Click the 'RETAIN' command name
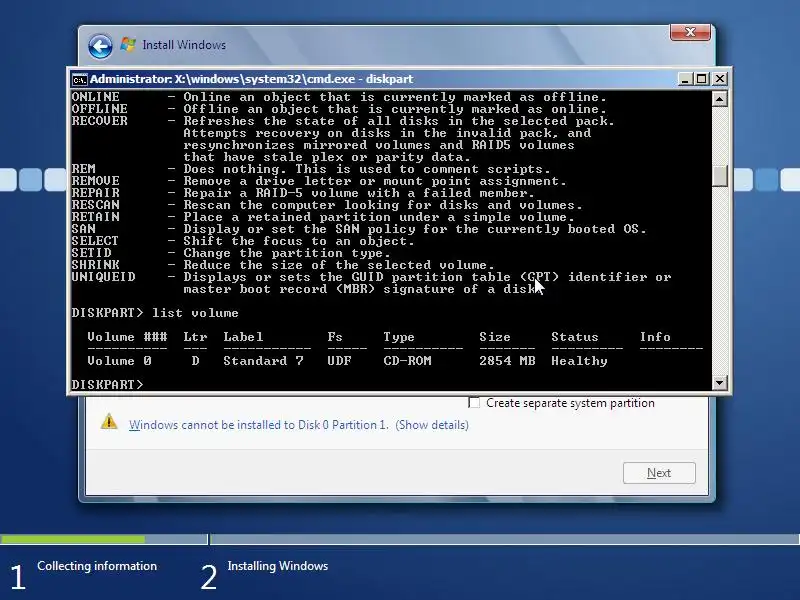 click(95, 217)
